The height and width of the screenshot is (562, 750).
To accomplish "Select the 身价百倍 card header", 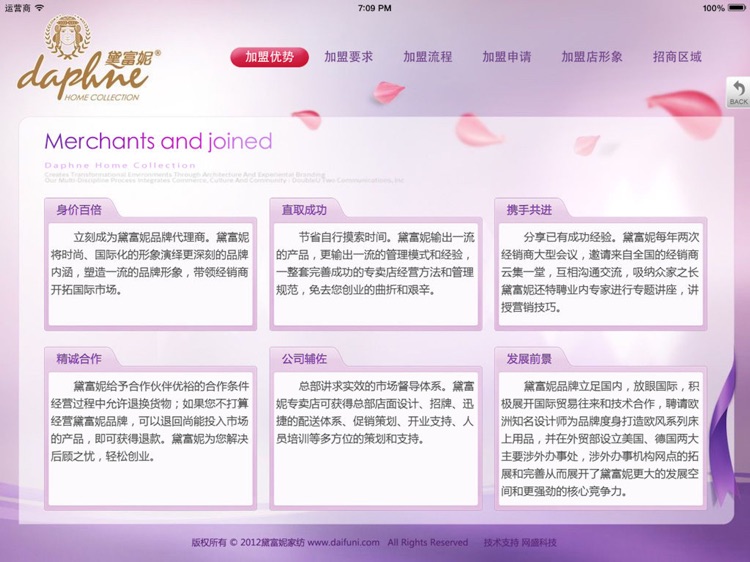I will tap(79, 209).
